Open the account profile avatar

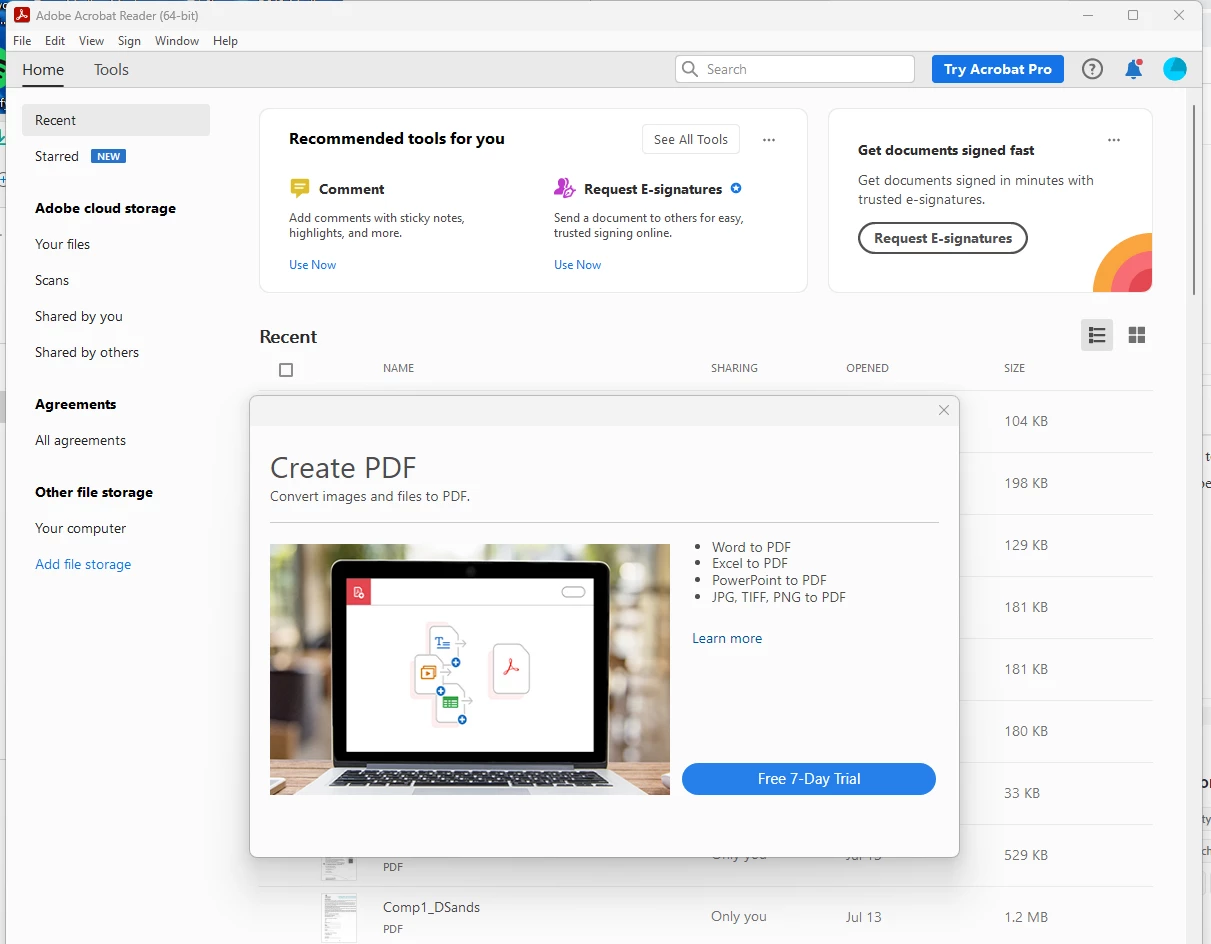pos(1174,69)
